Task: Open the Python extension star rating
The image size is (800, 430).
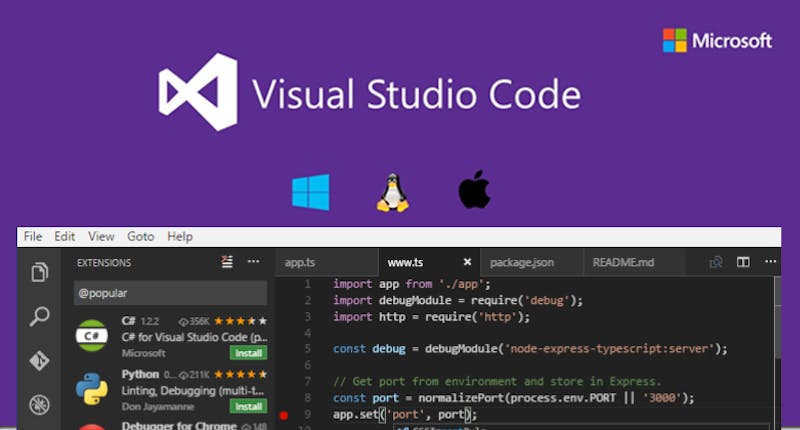Action: pyautogui.click(x=240, y=374)
